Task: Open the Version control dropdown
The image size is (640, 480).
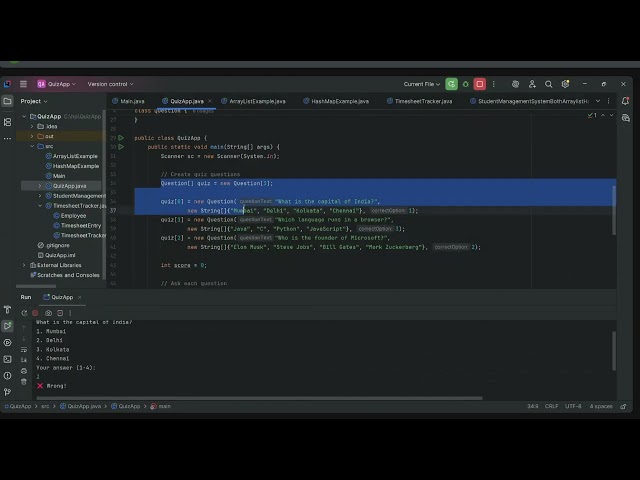Action: [x=110, y=84]
